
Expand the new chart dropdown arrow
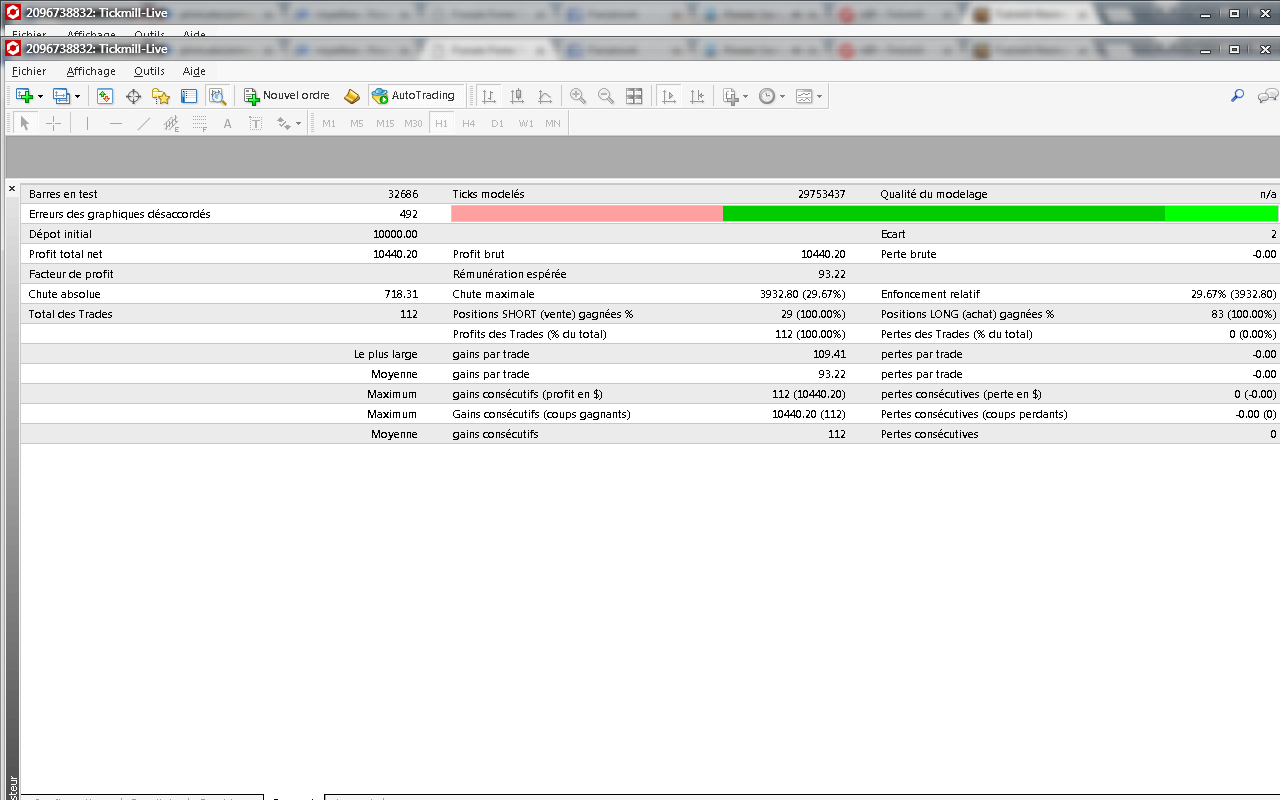[x=41, y=97]
